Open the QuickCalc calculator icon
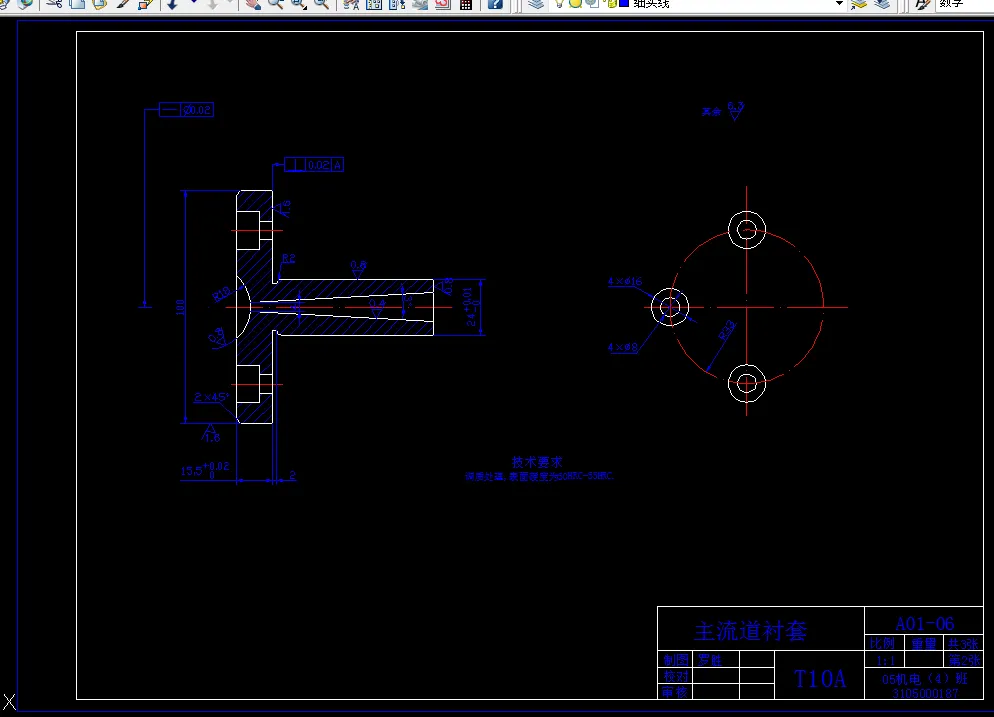 coord(466,4)
